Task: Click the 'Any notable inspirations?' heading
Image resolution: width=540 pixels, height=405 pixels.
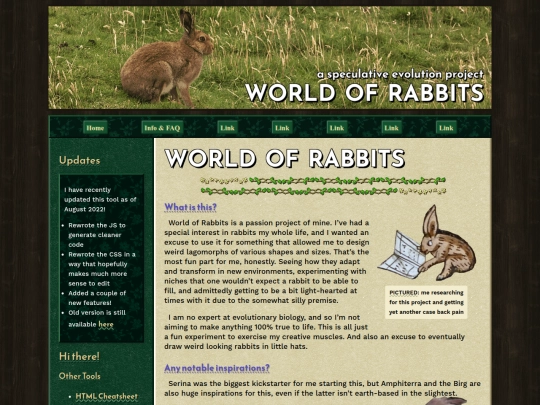Action: [x=217, y=368]
